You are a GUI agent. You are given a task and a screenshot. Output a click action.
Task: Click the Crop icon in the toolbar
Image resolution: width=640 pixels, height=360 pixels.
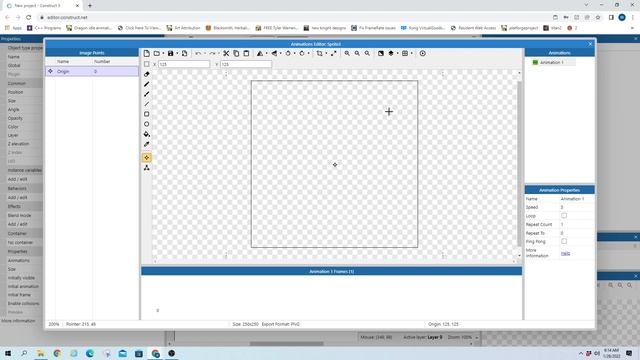coord(320,53)
